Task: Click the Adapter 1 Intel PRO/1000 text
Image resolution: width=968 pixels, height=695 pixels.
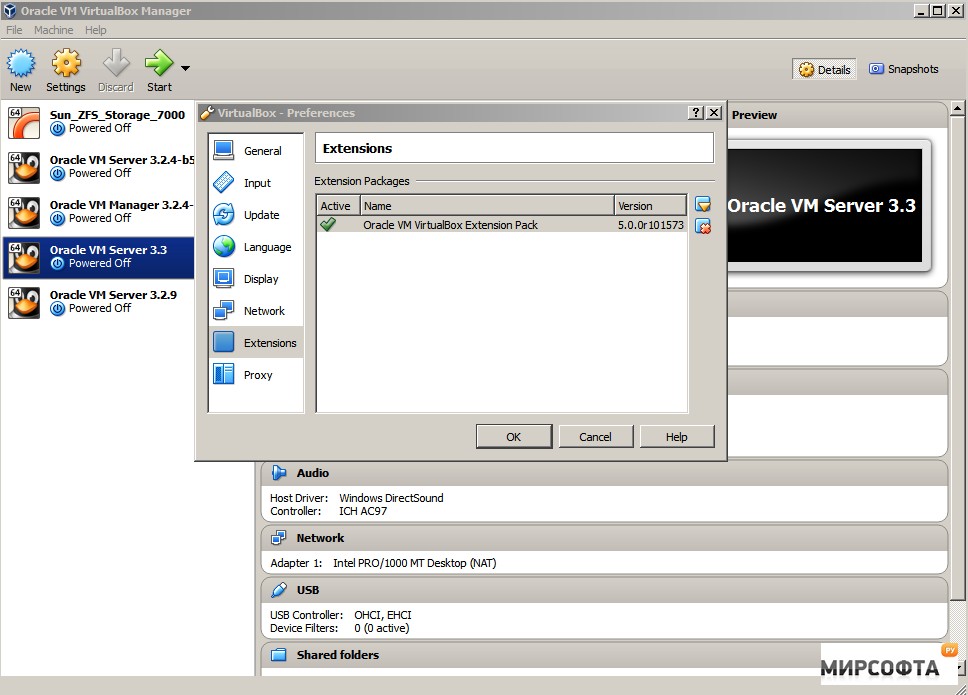Action: pyautogui.click(x=383, y=563)
